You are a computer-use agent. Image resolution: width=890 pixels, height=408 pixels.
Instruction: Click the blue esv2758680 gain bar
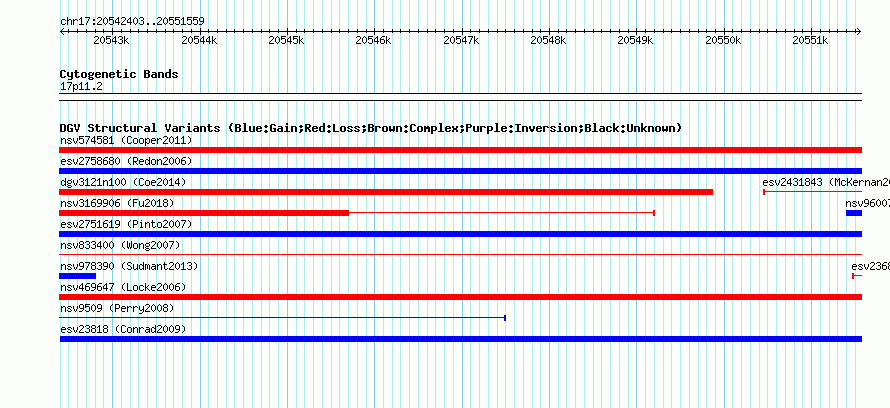[x=460, y=171]
